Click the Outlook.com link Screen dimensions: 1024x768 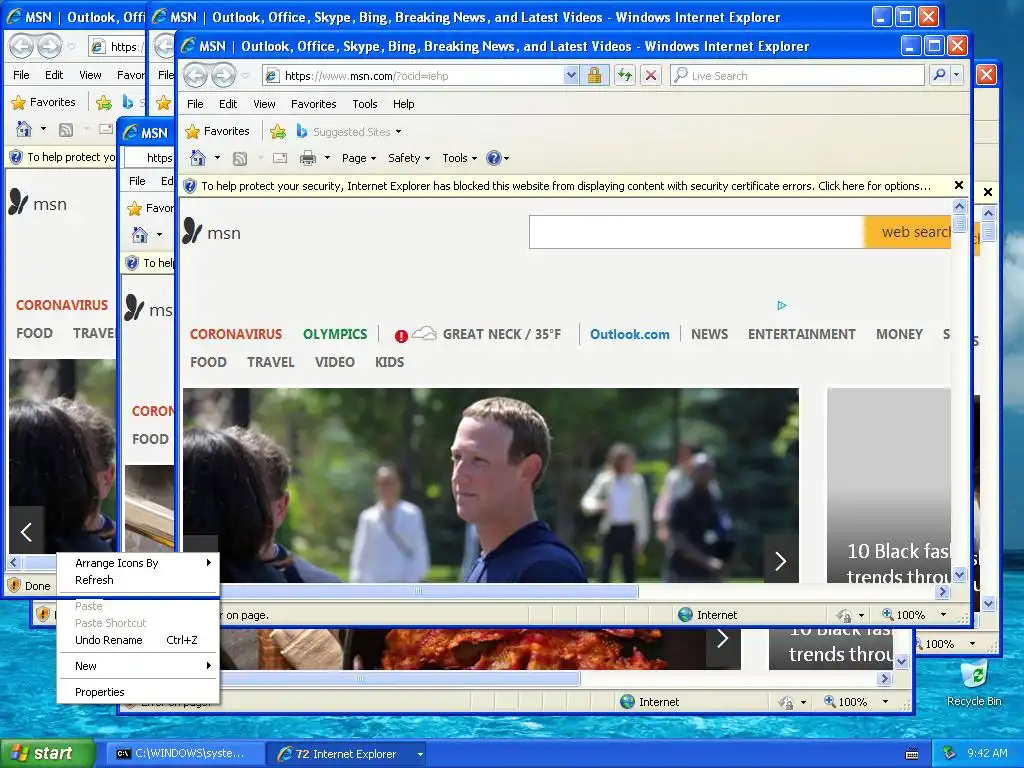630,334
